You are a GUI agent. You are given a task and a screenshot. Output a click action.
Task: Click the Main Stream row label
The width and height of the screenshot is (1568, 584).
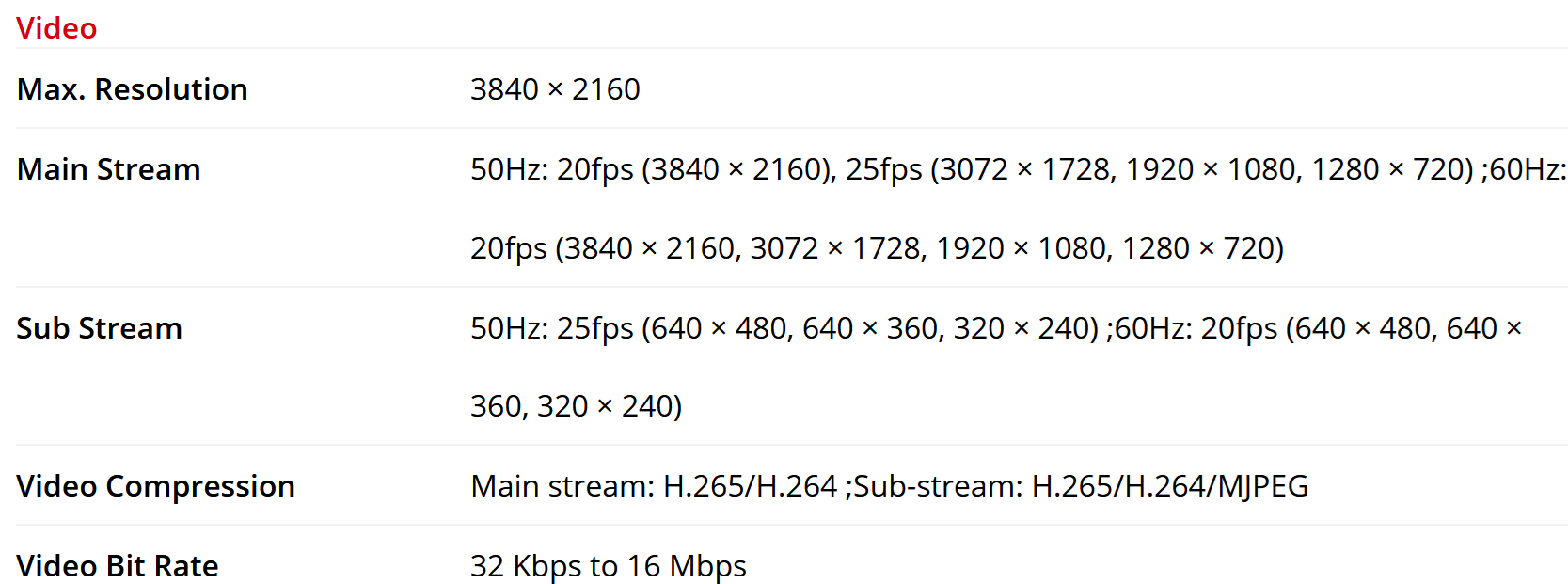point(108,169)
